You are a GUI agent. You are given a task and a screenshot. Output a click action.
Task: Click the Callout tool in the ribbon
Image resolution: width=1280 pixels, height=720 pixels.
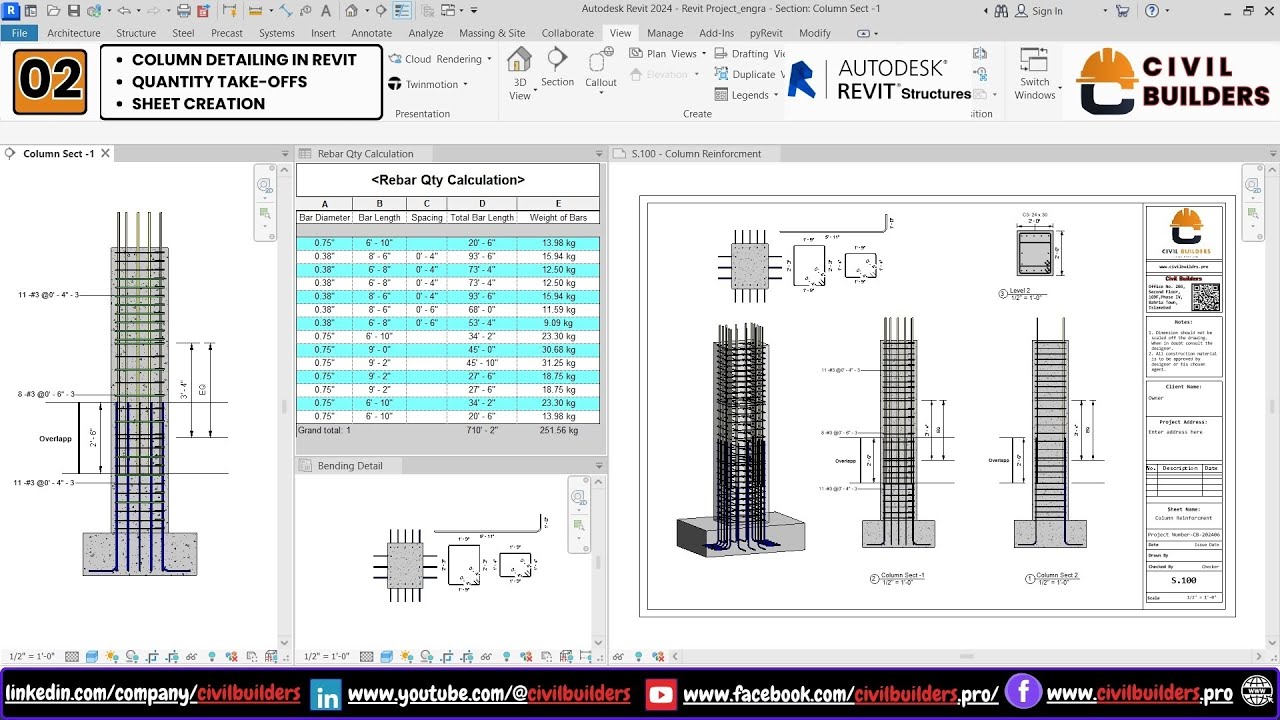(x=601, y=70)
